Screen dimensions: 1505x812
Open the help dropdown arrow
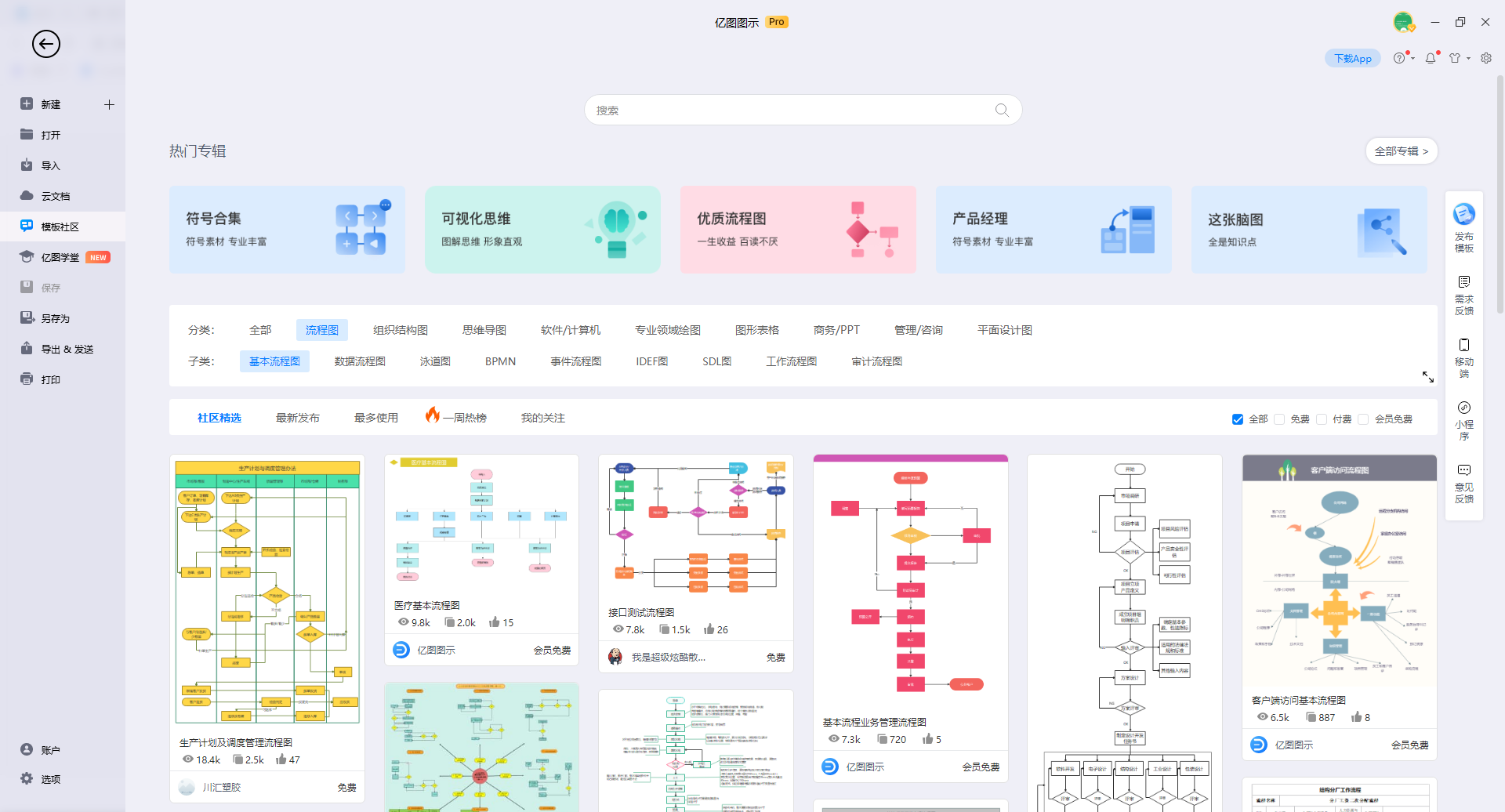(1411, 58)
